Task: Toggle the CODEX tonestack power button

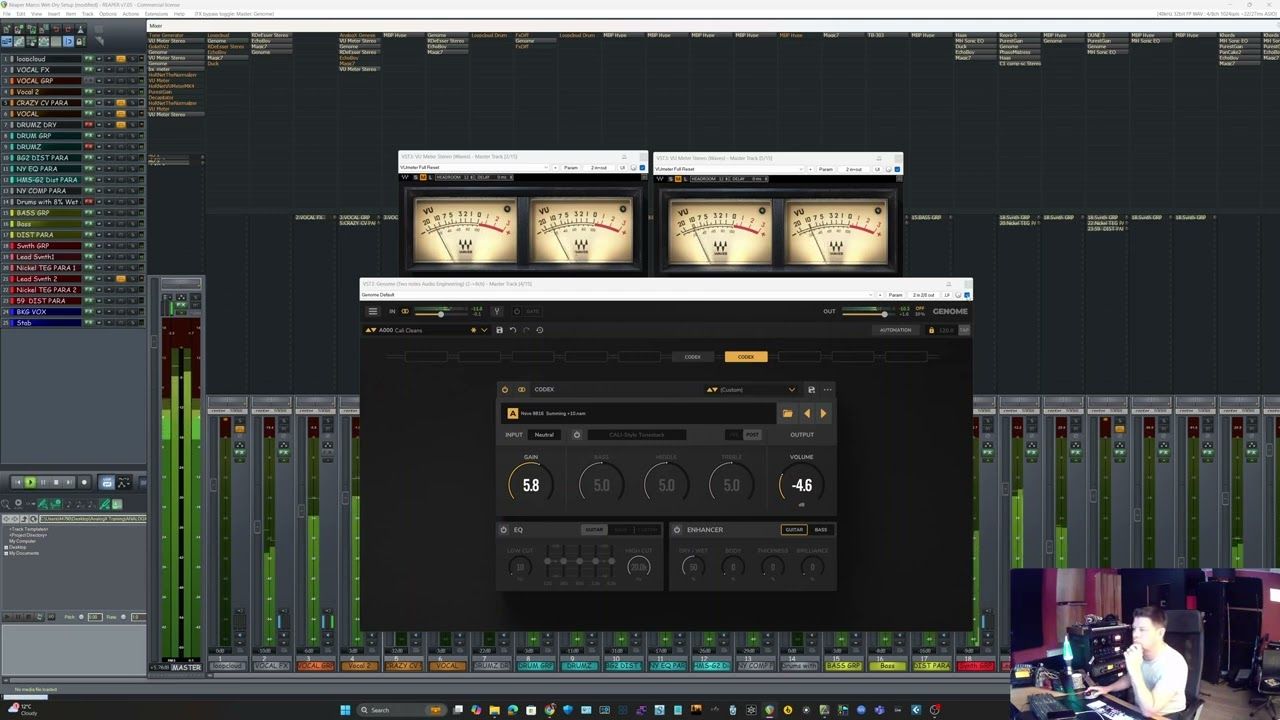Action: tap(577, 435)
